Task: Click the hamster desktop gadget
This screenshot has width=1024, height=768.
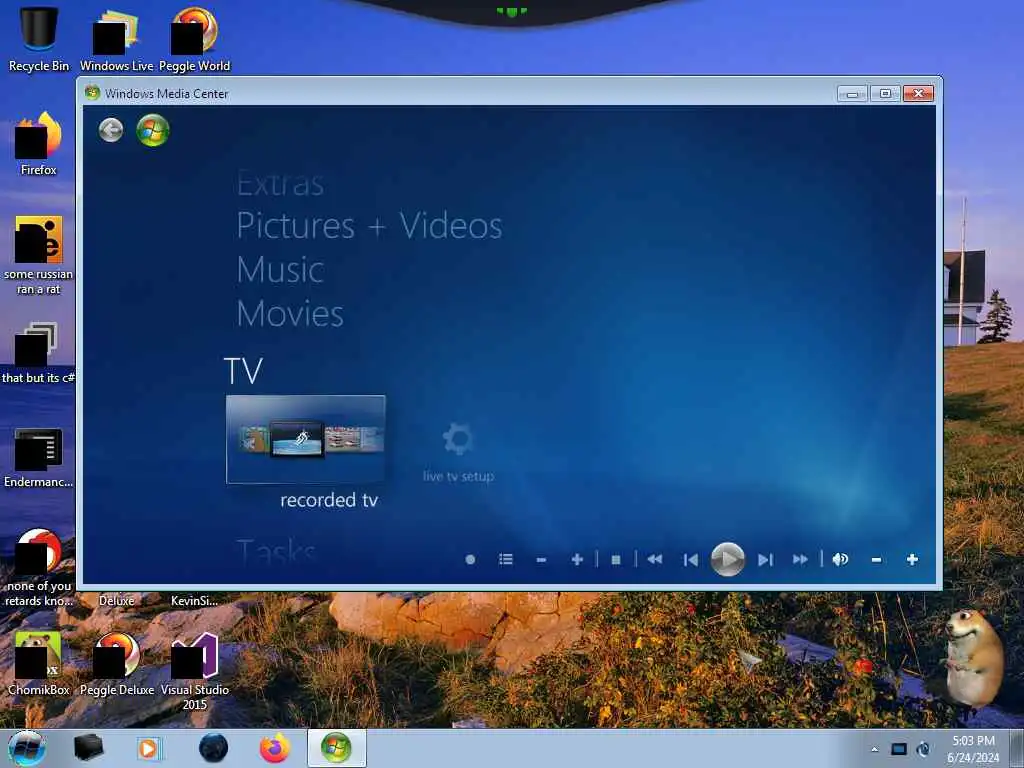Action: [974, 658]
